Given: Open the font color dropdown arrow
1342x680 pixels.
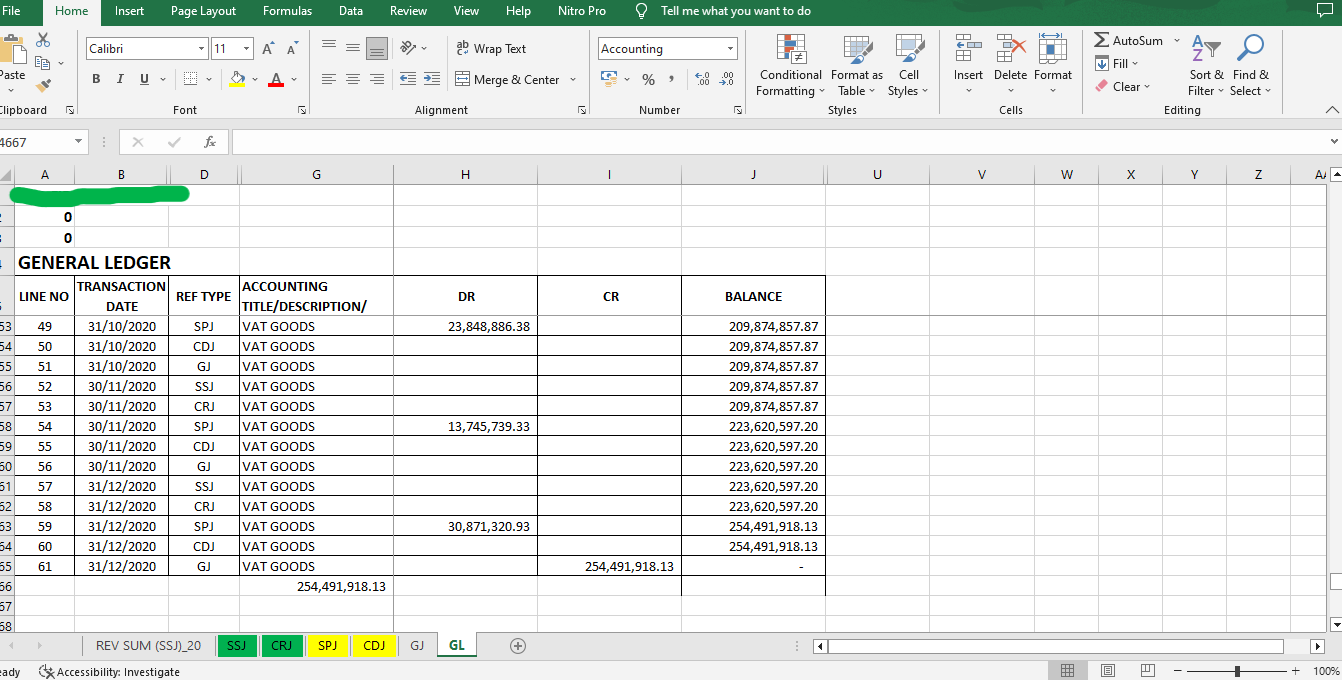Looking at the screenshot, I should (294, 79).
